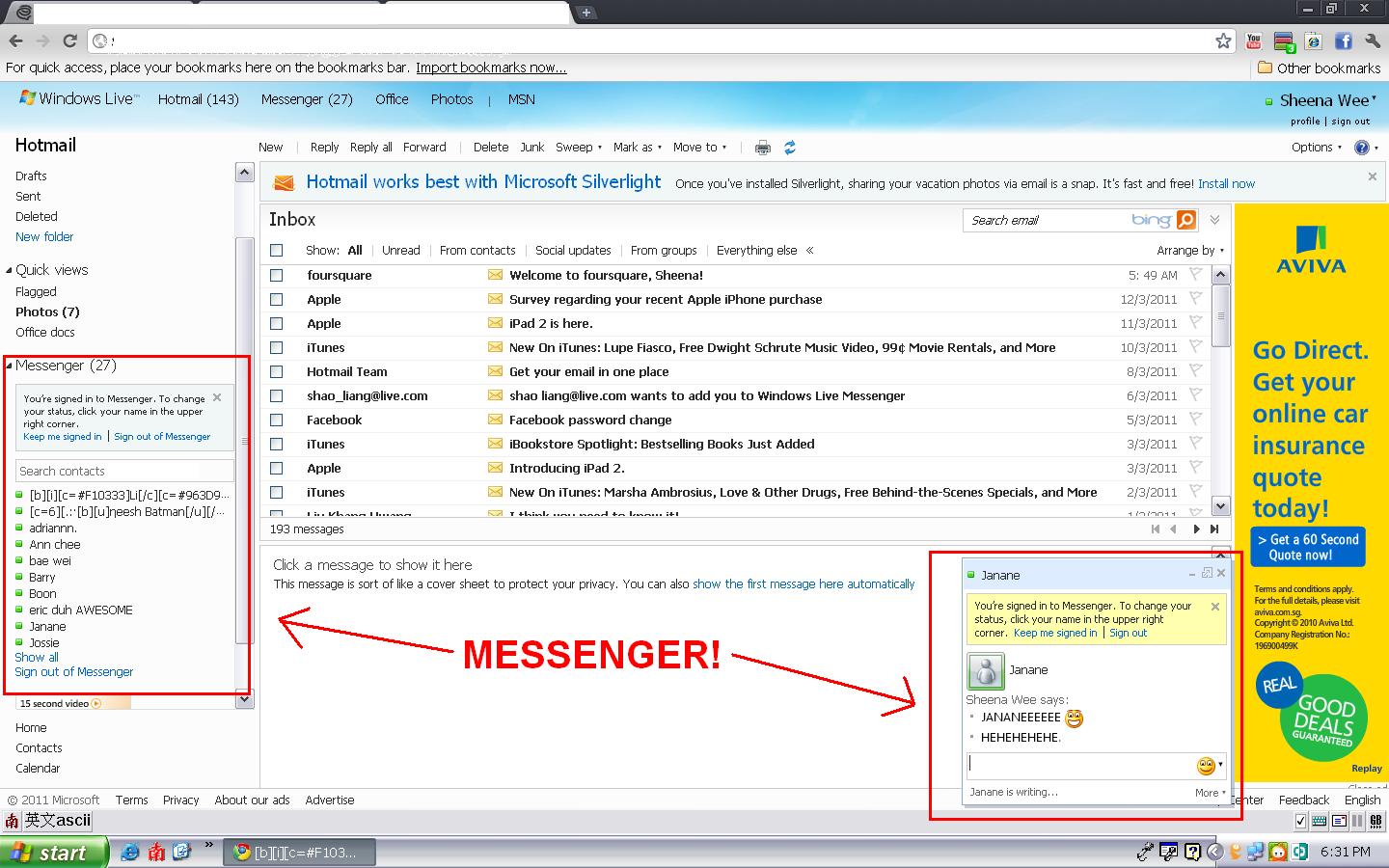Screen dimensions: 1389x868
Task: Close the sidebar Messenger sign-in notice
Action: (217, 396)
